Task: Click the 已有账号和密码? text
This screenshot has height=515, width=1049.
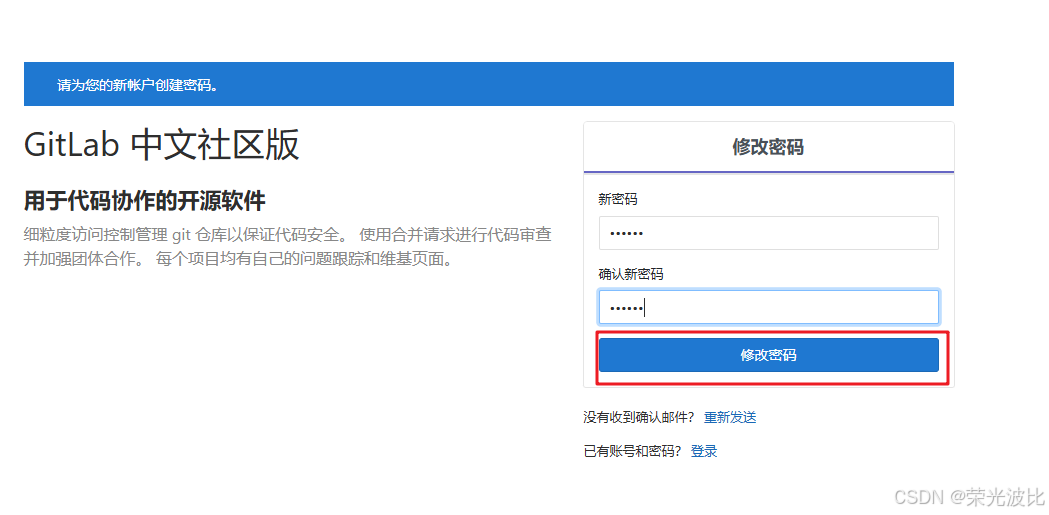Action: [x=633, y=451]
